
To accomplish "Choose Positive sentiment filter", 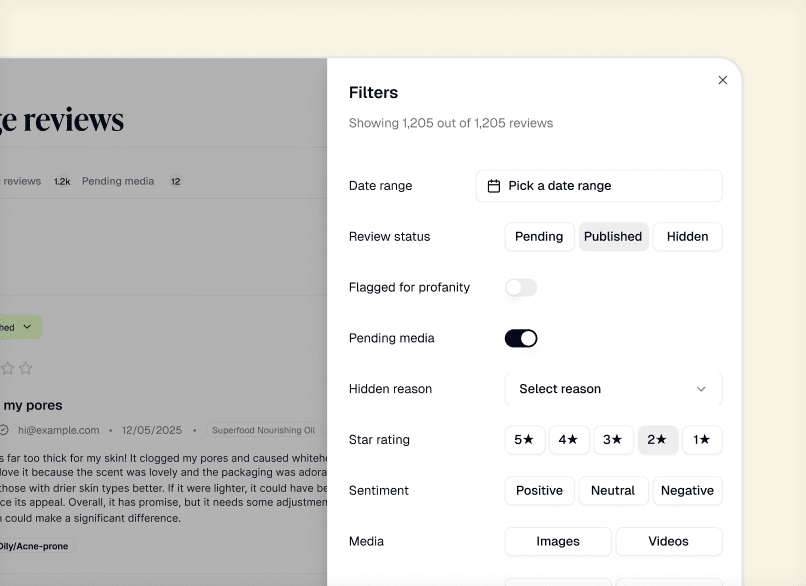I will [539, 491].
